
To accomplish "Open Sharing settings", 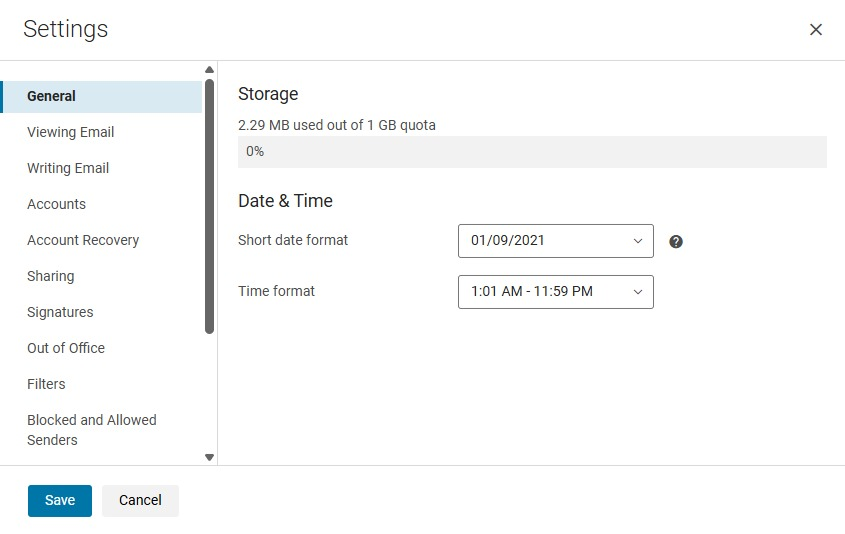I will tap(51, 276).
